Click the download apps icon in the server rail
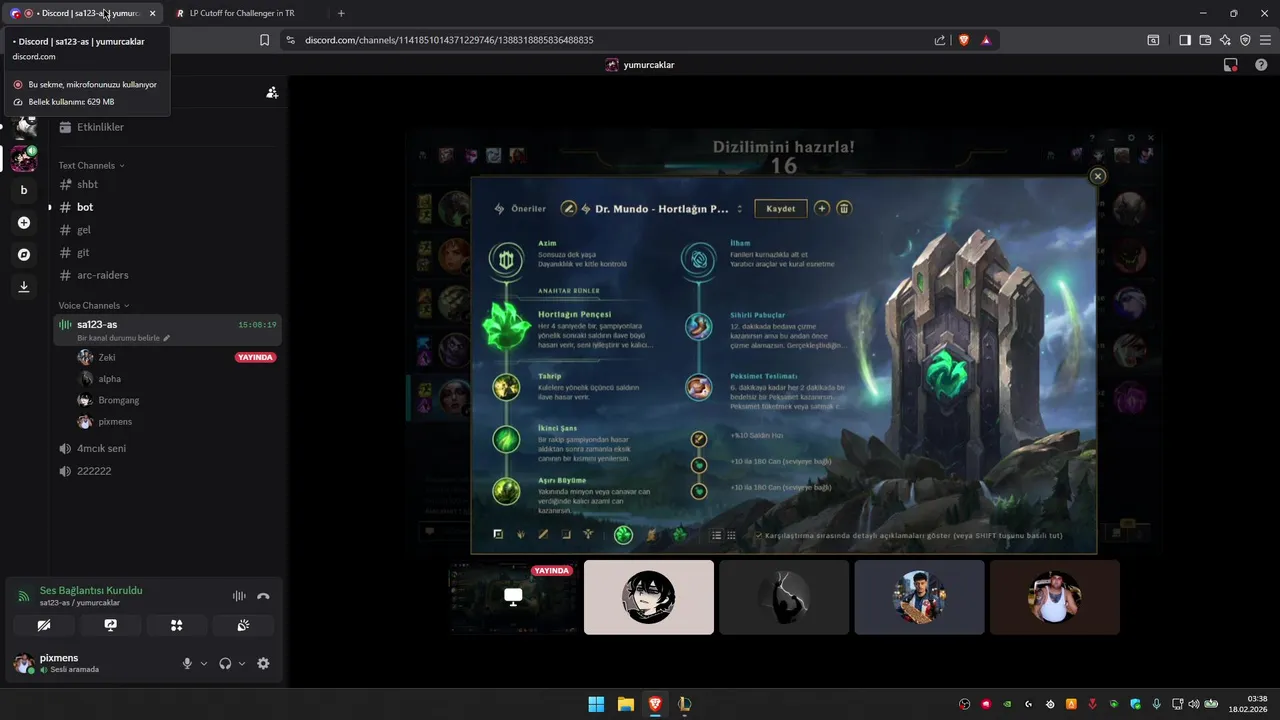 pos(24,287)
